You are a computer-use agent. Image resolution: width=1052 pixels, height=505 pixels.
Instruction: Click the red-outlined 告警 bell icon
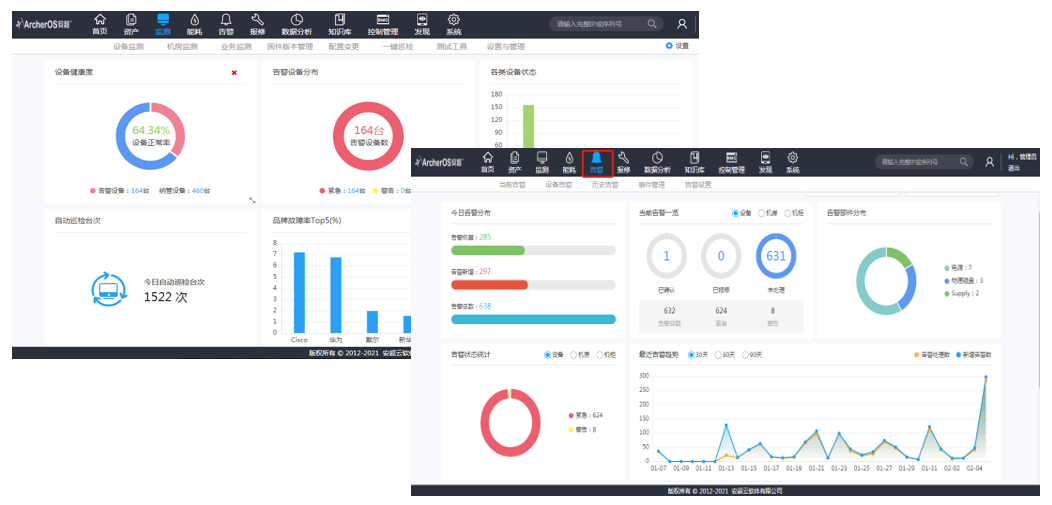[596, 162]
